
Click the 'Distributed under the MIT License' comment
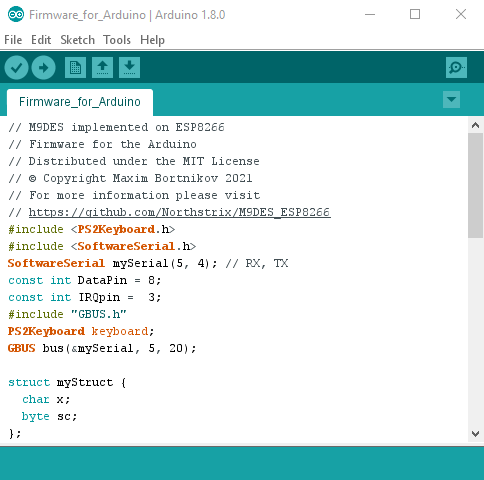[134, 161]
